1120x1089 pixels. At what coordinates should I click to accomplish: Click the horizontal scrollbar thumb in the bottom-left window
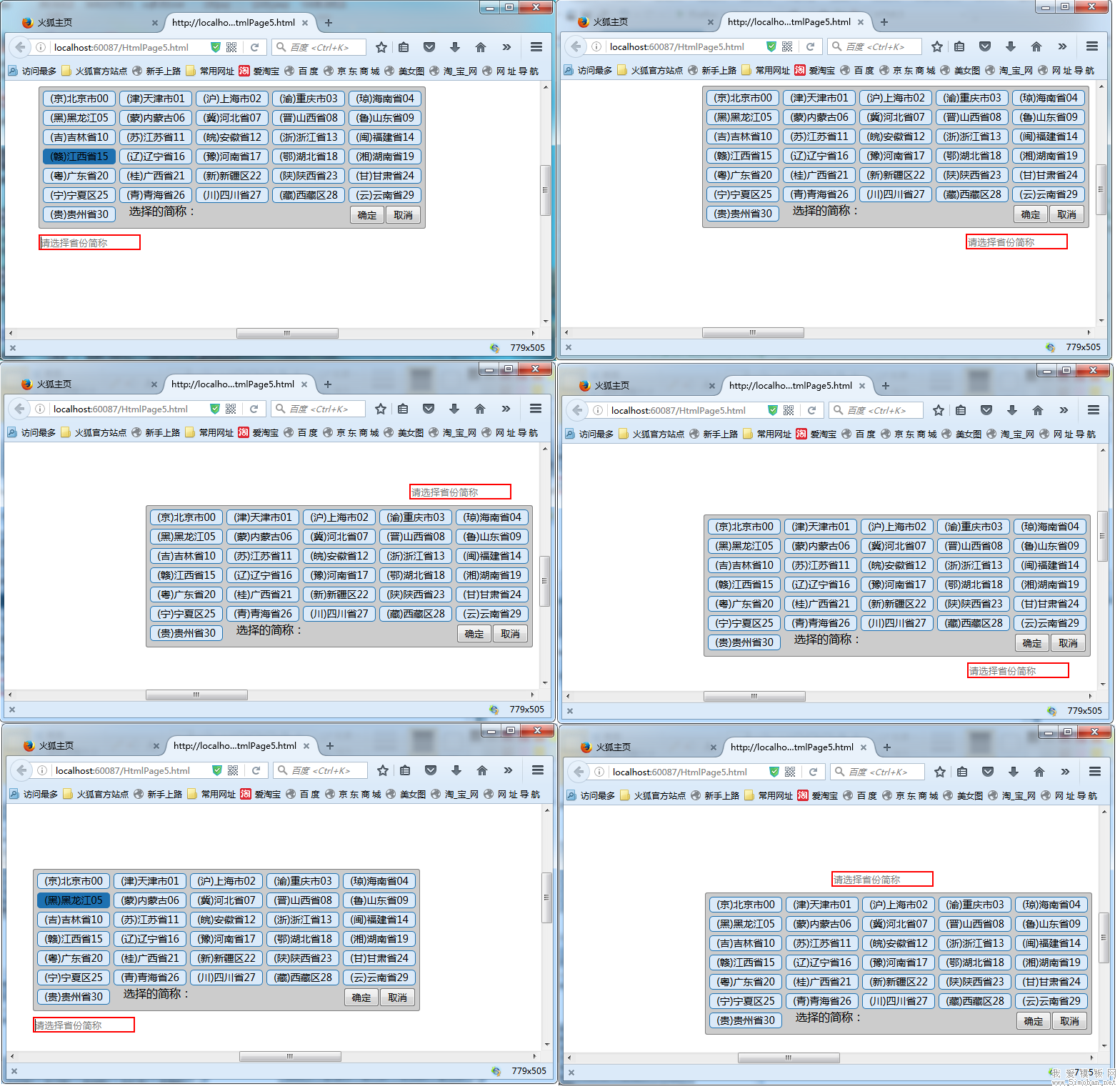coord(290,1056)
